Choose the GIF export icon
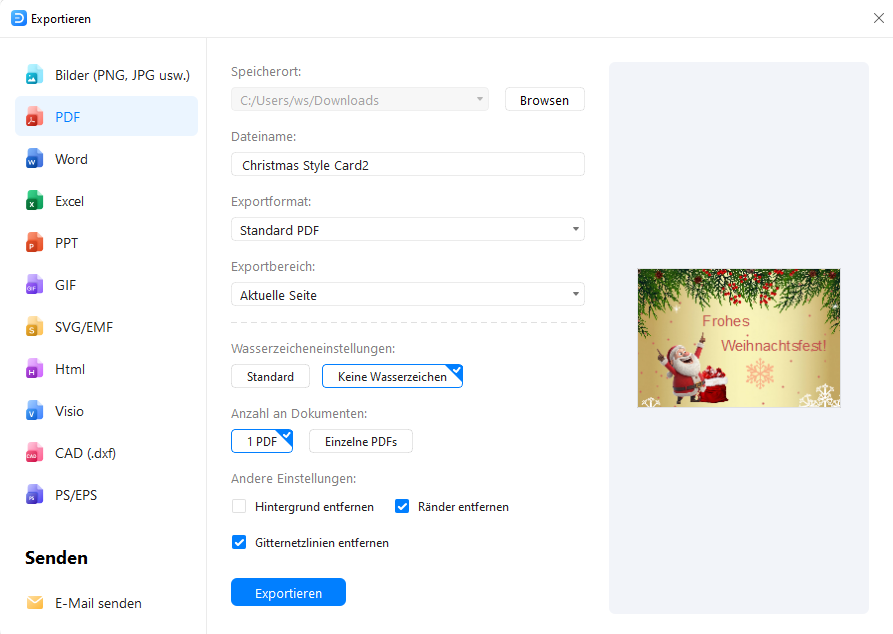 pyautogui.click(x=36, y=285)
